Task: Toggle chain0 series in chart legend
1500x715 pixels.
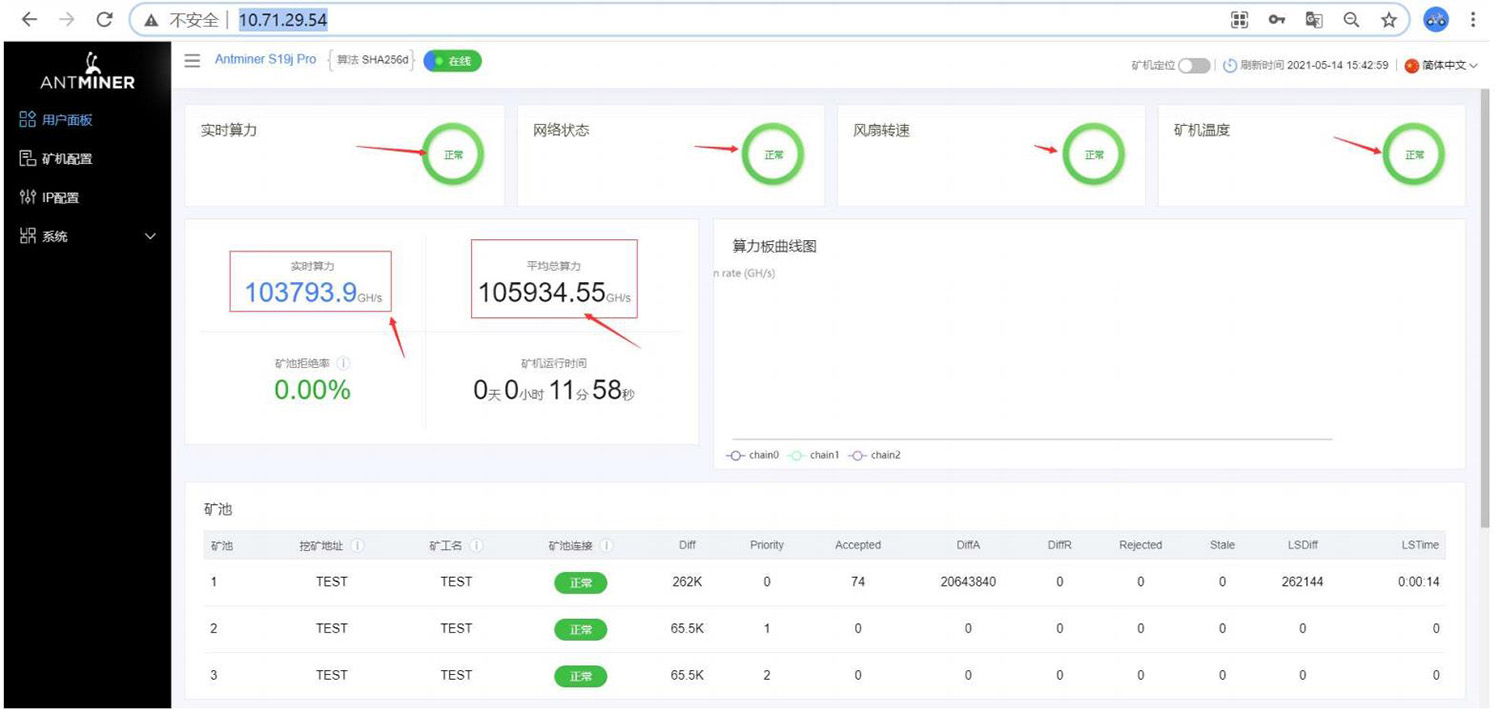Action: coord(752,455)
